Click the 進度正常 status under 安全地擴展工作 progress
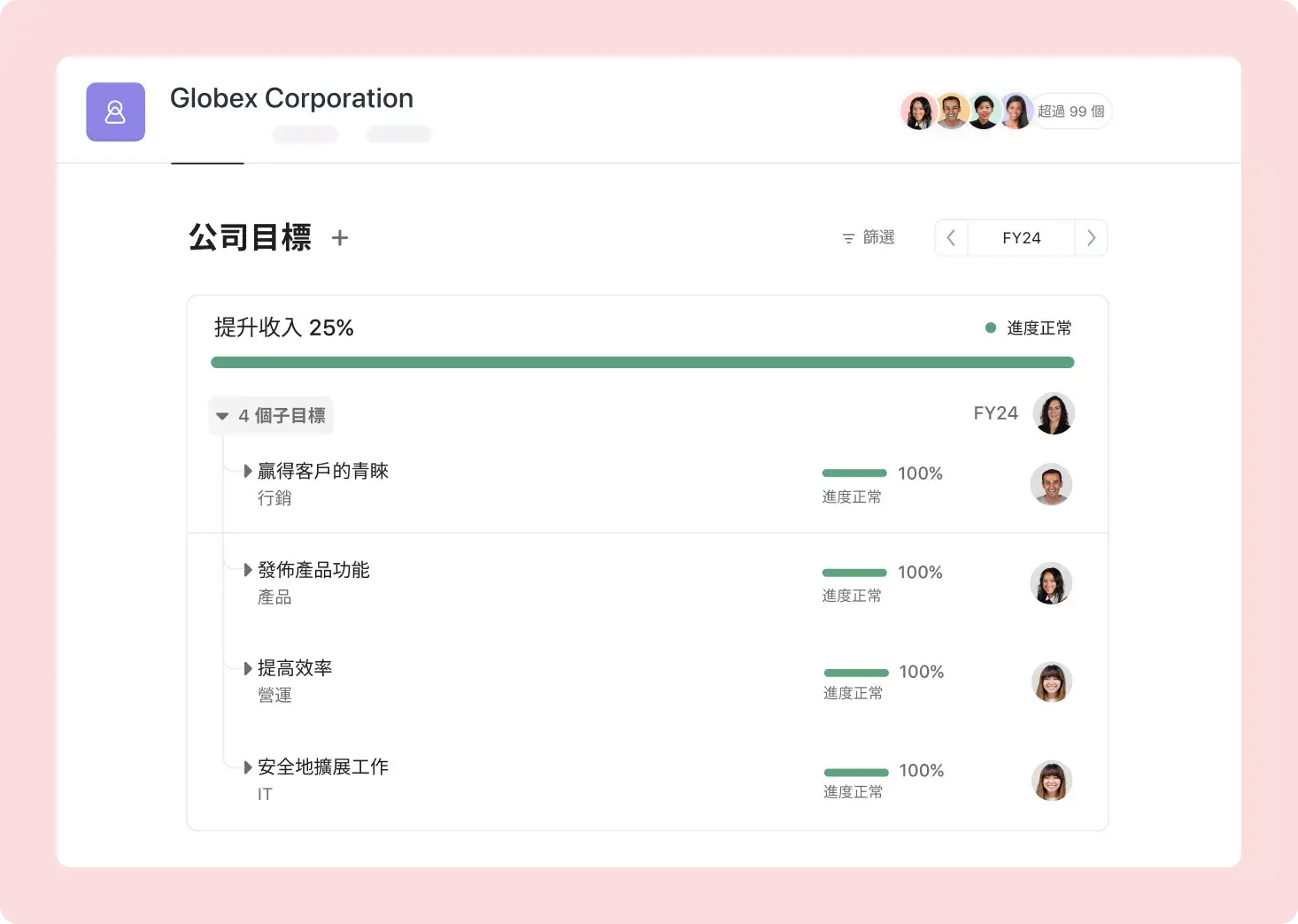The height and width of the screenshot is (924, 1298). (x=854, y=793)
